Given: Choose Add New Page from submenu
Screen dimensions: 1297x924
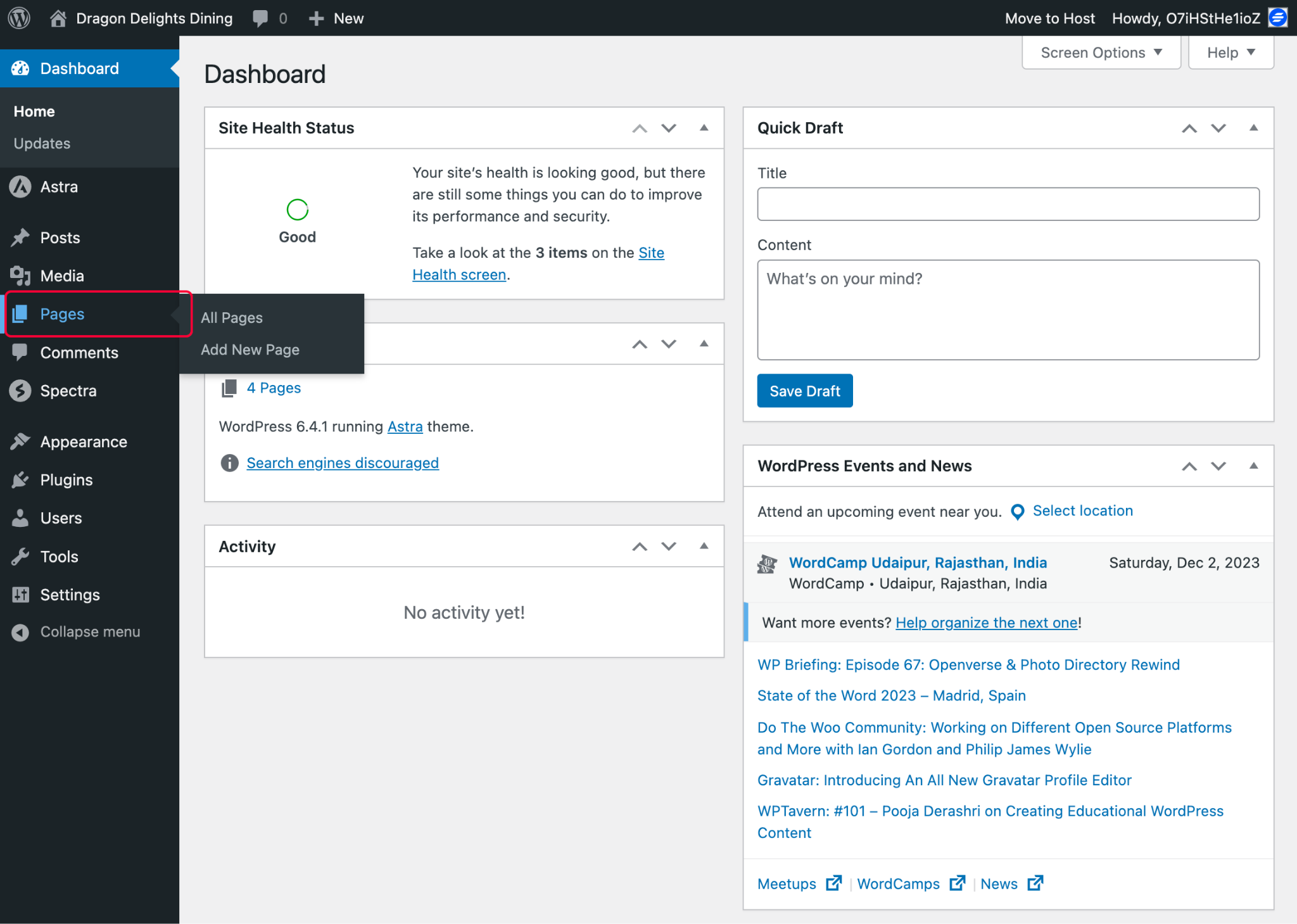Looking at the screenshot, I should (x=250, y=349).
